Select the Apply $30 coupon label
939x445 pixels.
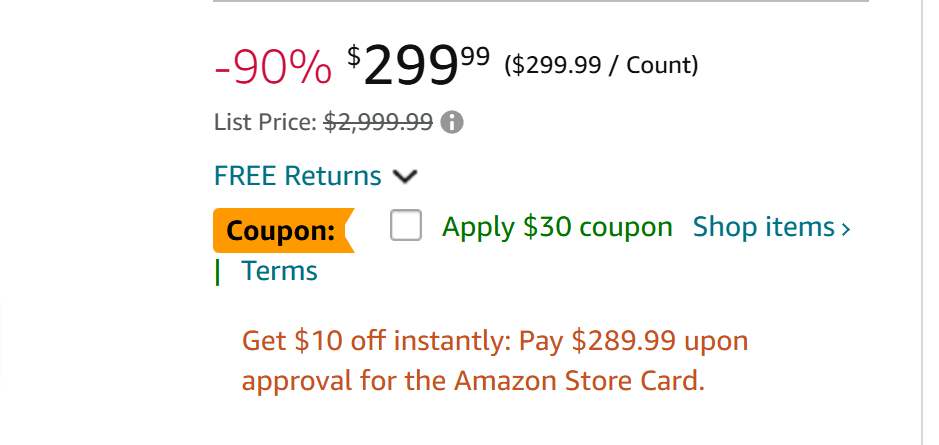point(557,228)
